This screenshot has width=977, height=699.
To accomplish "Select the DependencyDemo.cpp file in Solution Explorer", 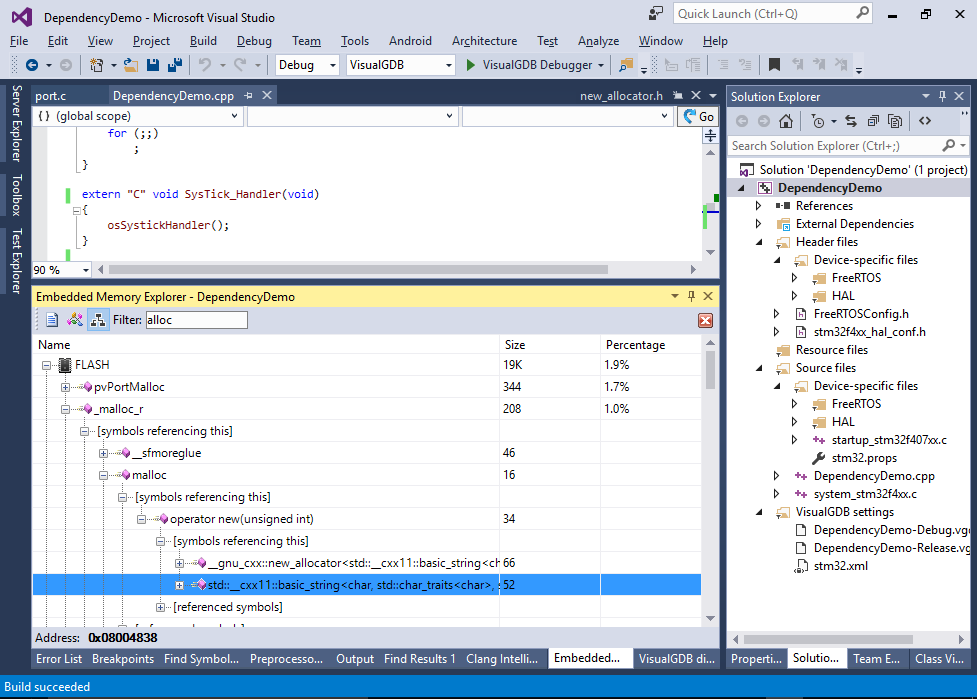I will click(874, 476).
